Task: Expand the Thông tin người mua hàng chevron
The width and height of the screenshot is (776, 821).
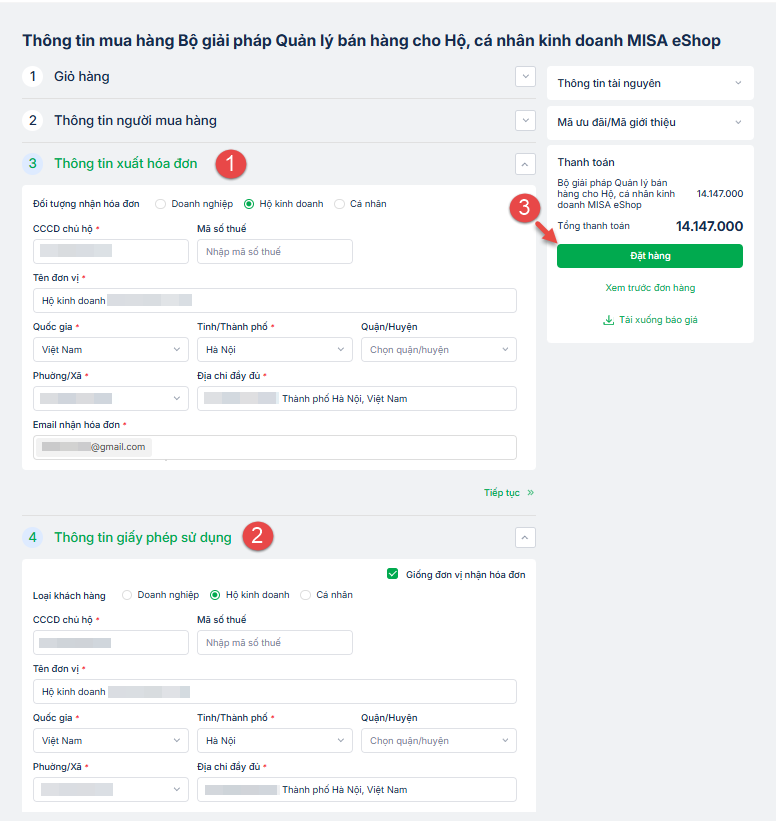Action: tap(526, 121)
